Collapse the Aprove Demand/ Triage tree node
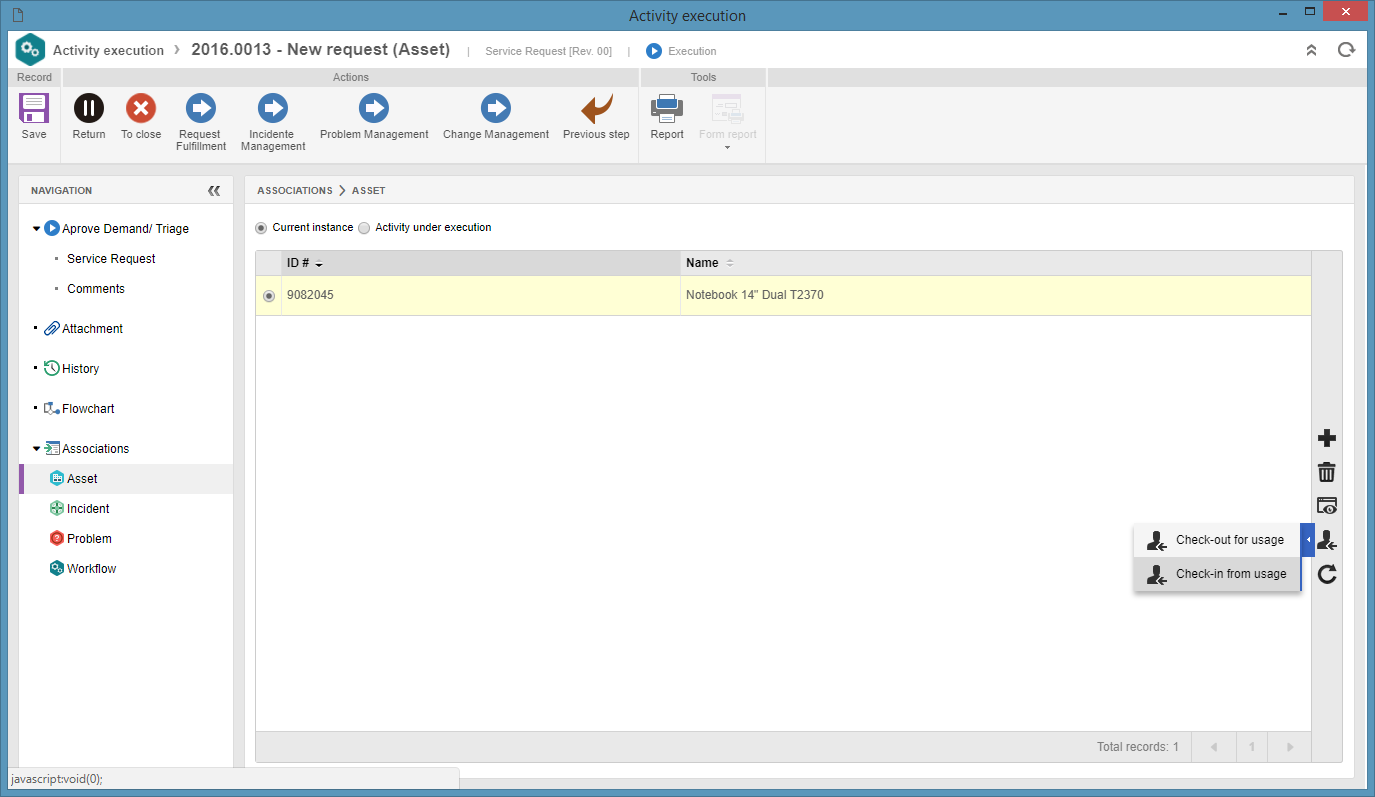Image resolution: width=1375 pixels, height=797 pixels. 37,229
